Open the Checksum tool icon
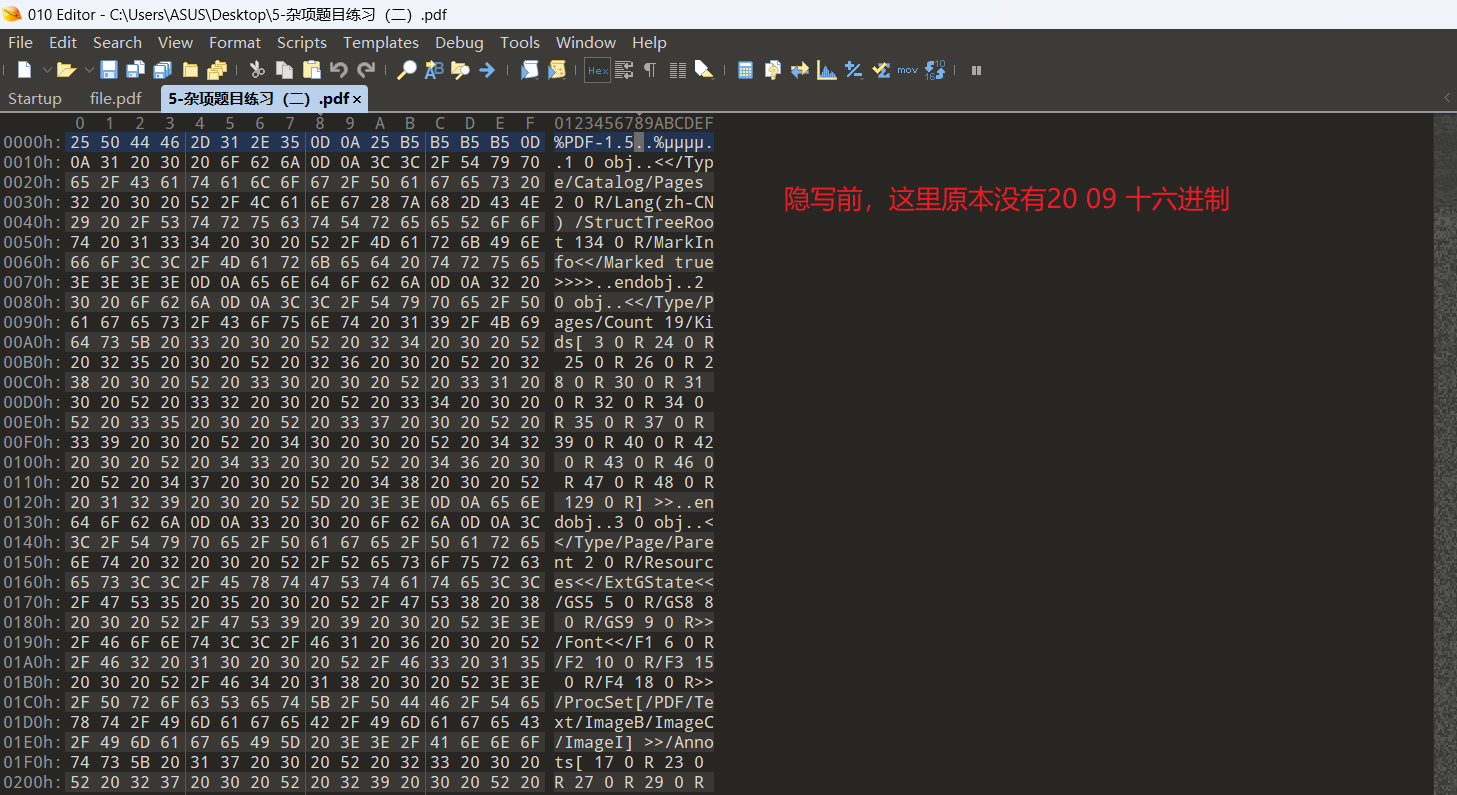Viewport: 1457px width, 795px height. pyautogui.click(x=881, y=70)
